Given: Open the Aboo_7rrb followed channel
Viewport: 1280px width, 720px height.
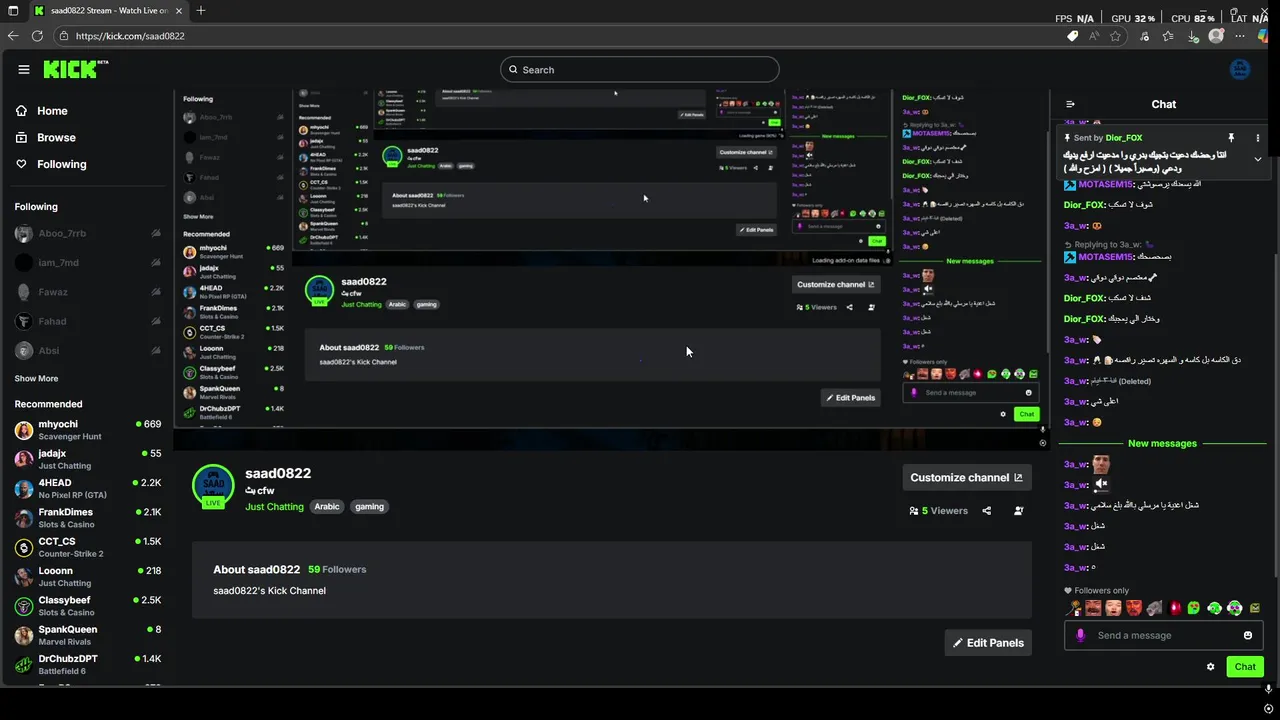Looking at the screenshot, I should [x=88, y=234].
